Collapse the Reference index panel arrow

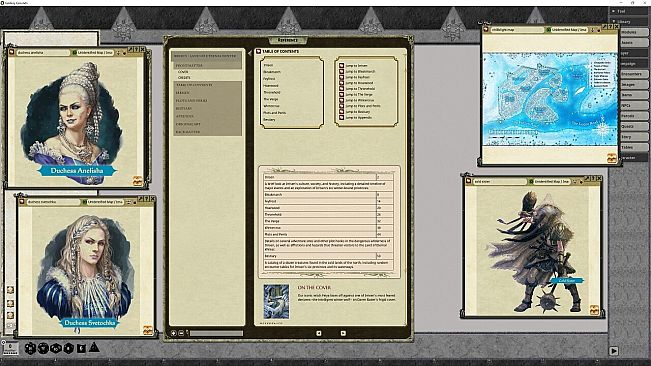250,53
